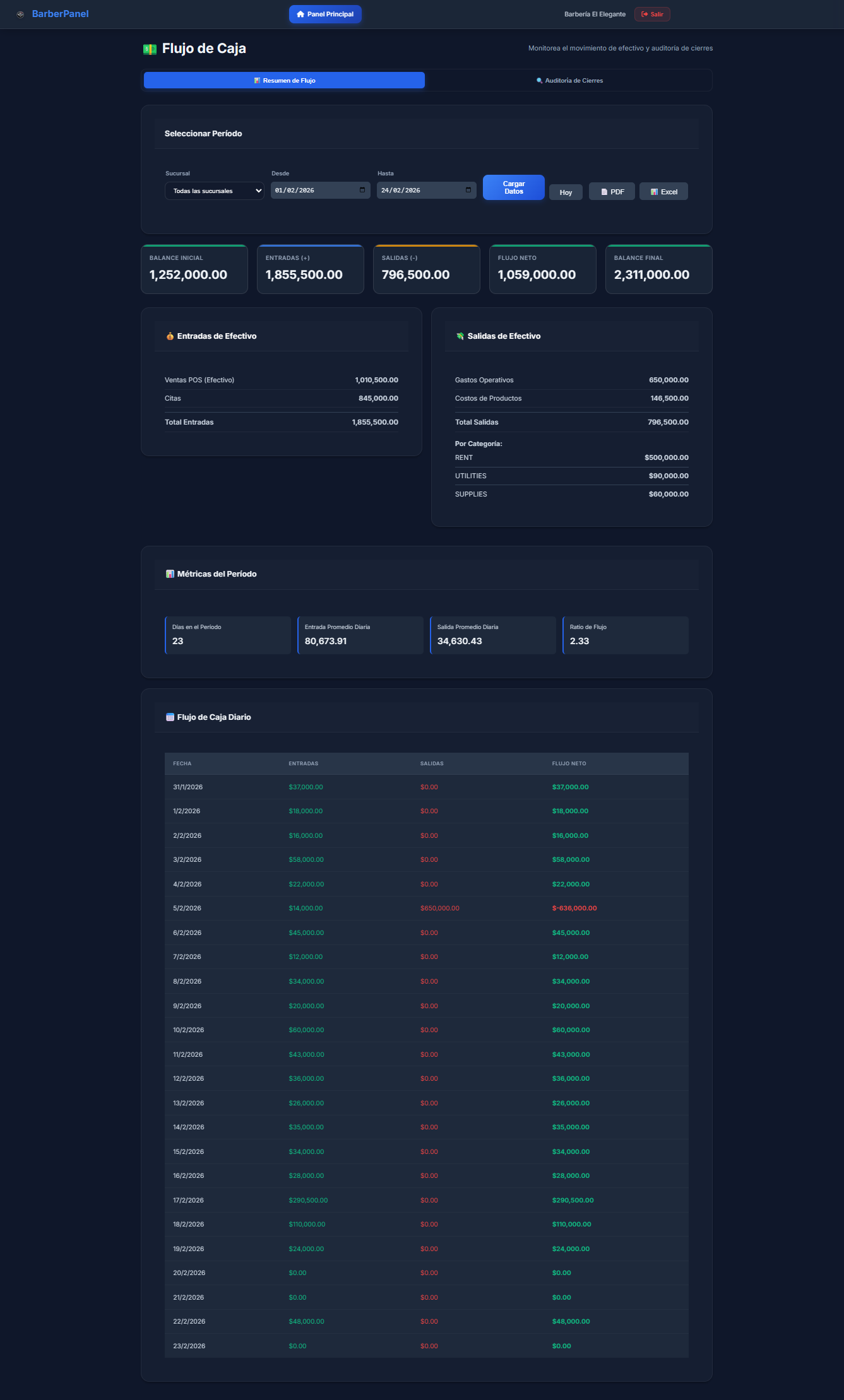Log out with Salir button

pos(652,15)
